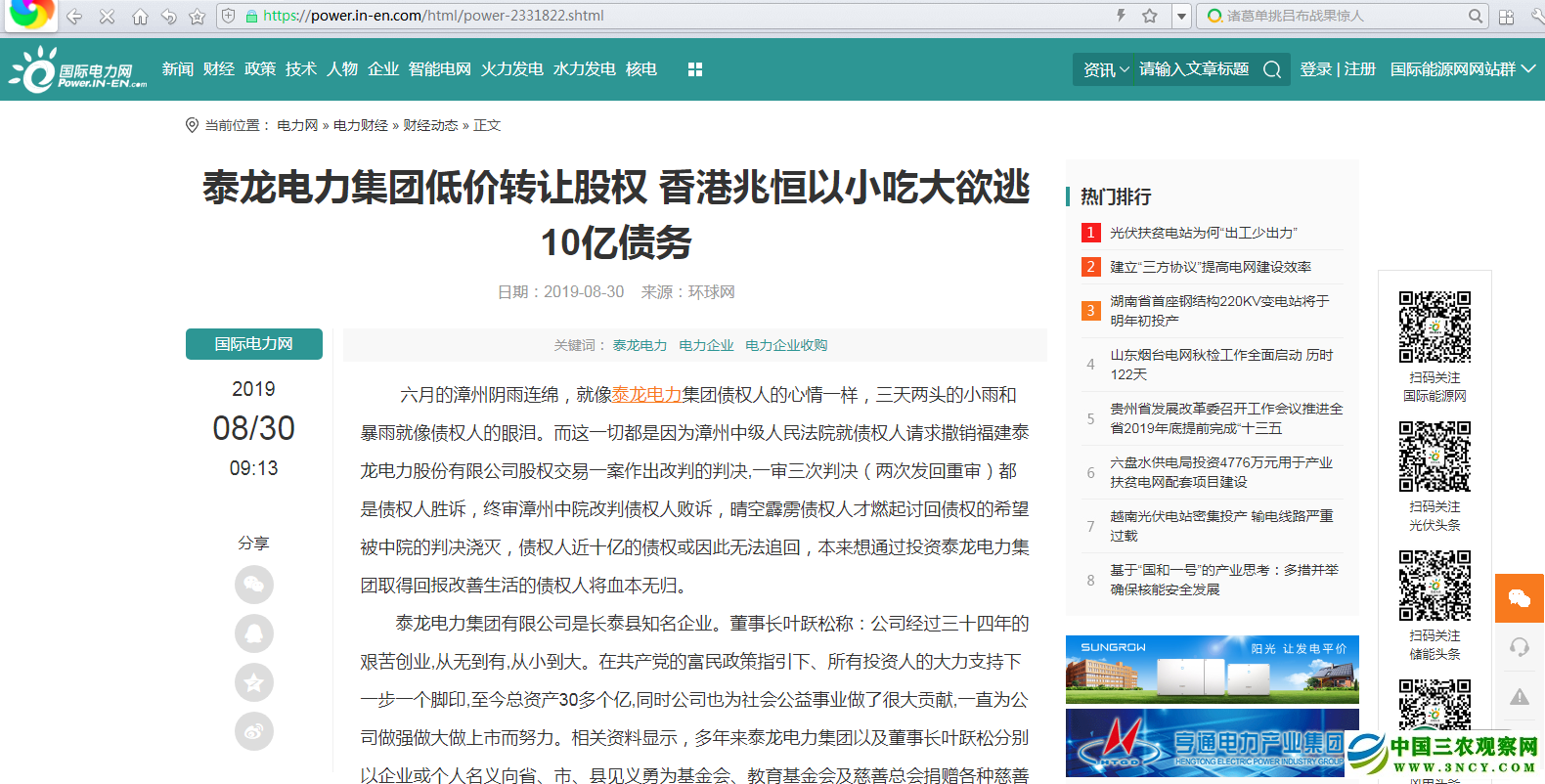Open ranked article 湖南省首座钢结构220KV变电站

click(1219, 311)
